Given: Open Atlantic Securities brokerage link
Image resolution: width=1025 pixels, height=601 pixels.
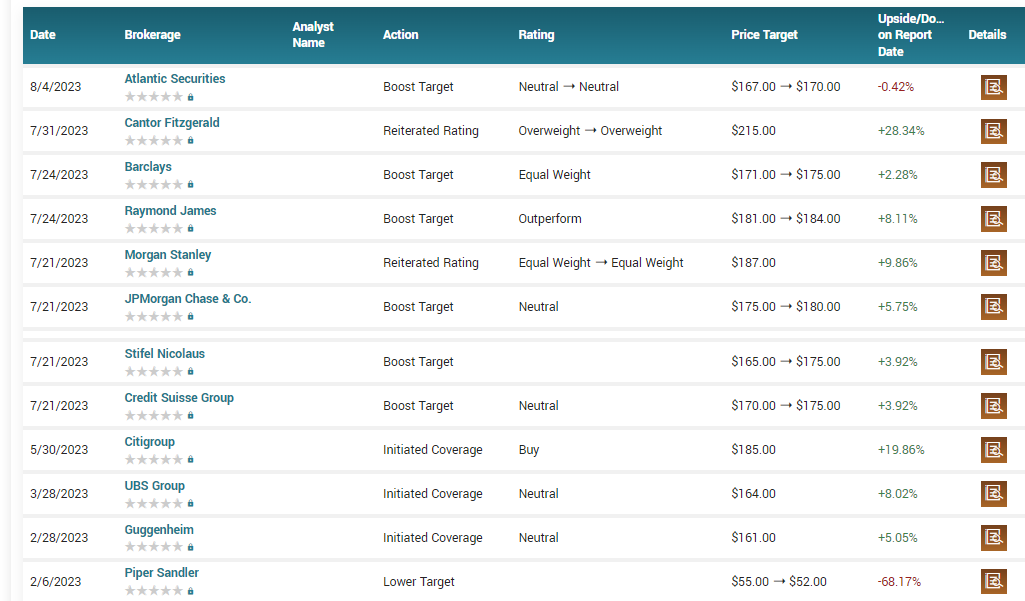Looking at the screenshot, I should [x=175, y=79].
